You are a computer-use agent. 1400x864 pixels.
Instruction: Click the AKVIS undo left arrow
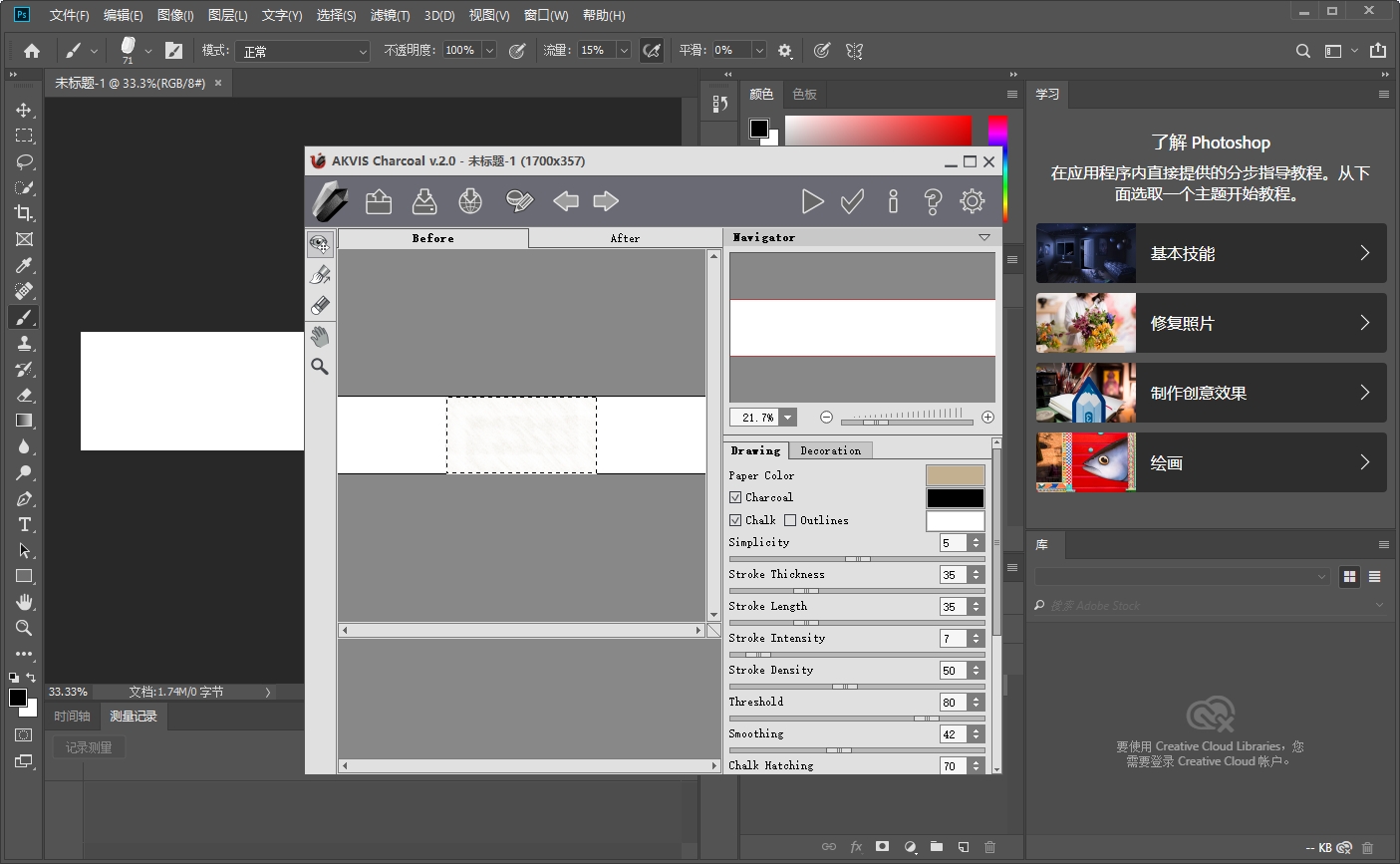(565, 202)
